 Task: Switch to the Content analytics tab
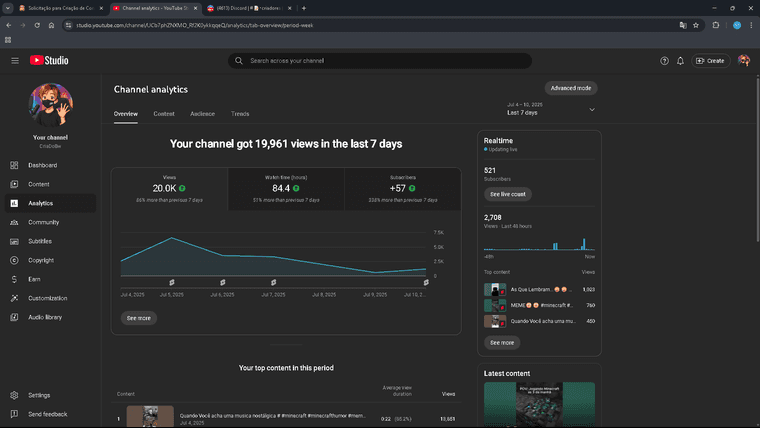(164, 114)
